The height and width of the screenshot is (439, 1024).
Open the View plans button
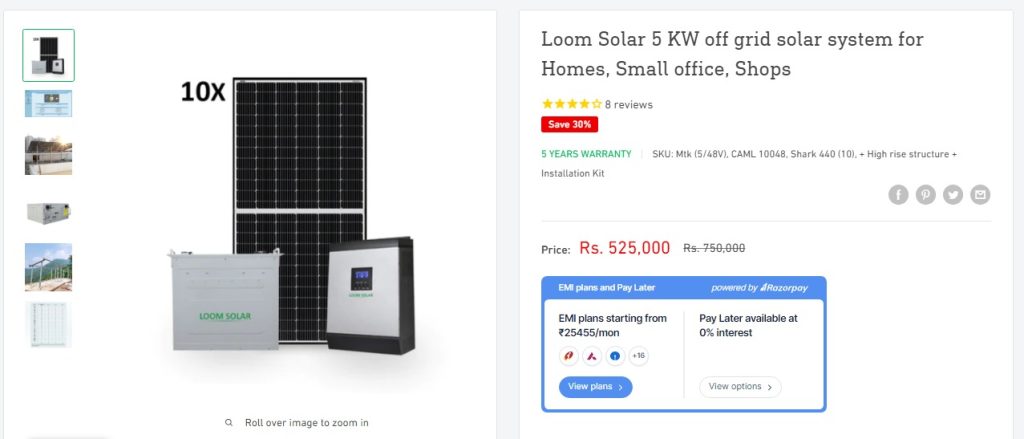(x=595, y=387)
